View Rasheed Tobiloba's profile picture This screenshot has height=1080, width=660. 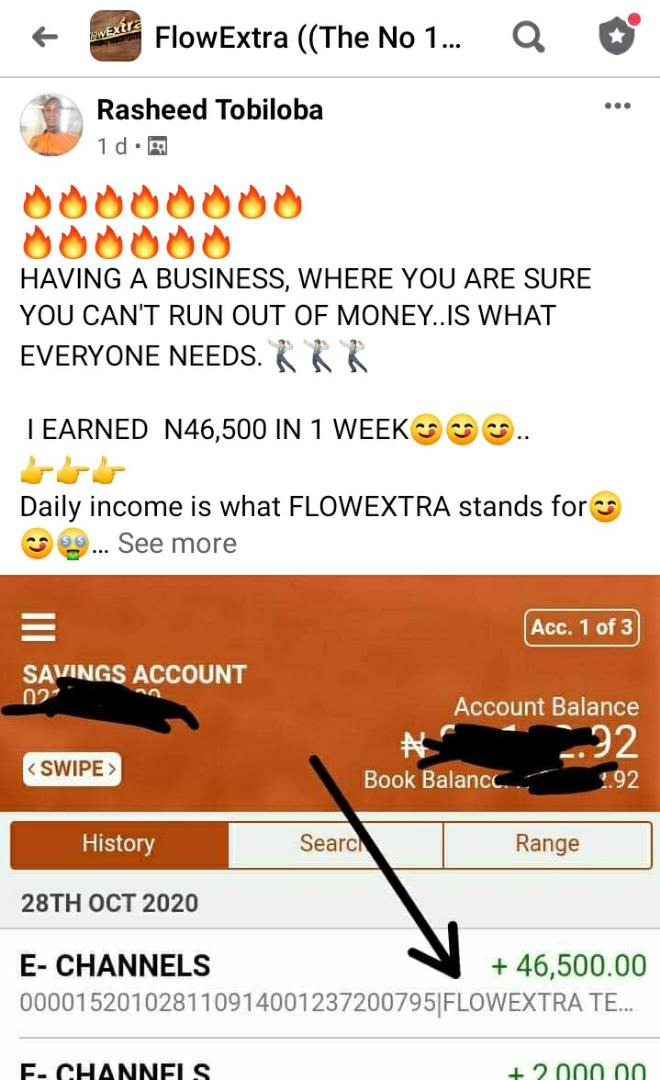[52, 125]
